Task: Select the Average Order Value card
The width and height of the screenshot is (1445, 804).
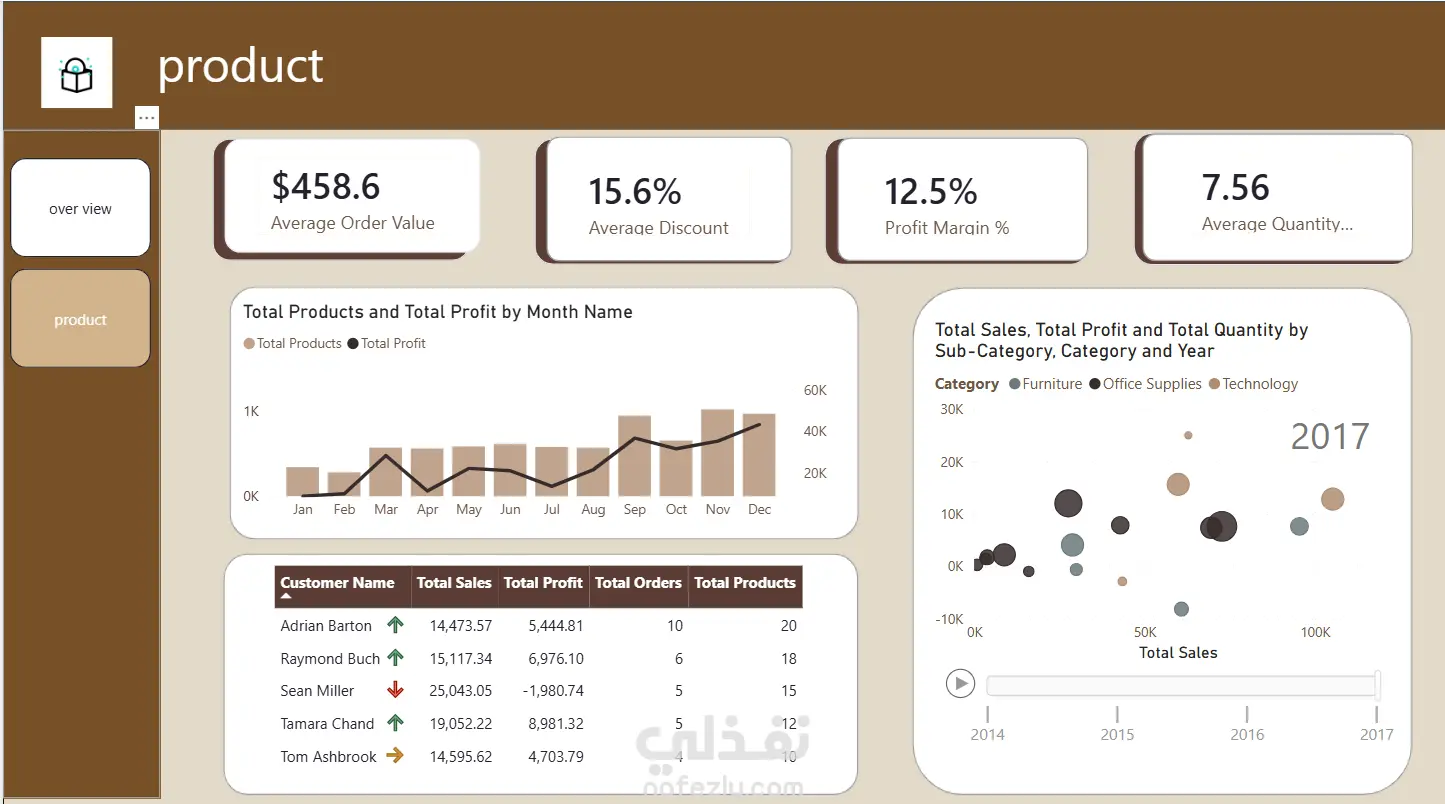Action: pyautogui.click(x=352, y=196)
